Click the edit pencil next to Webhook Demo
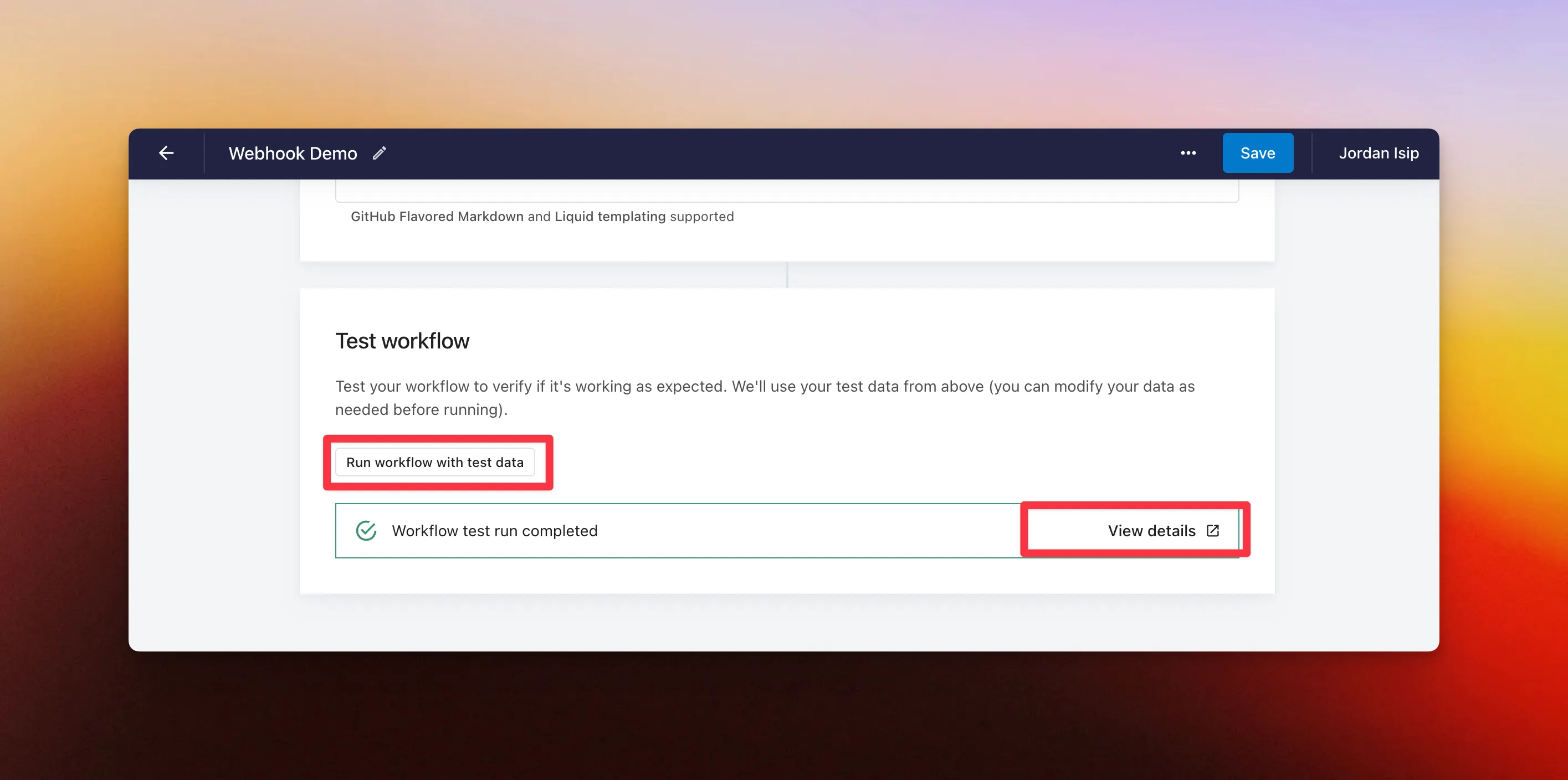The width and height of the screenshot is (1568, 780). pyautogui.click(x=378, y=153)
